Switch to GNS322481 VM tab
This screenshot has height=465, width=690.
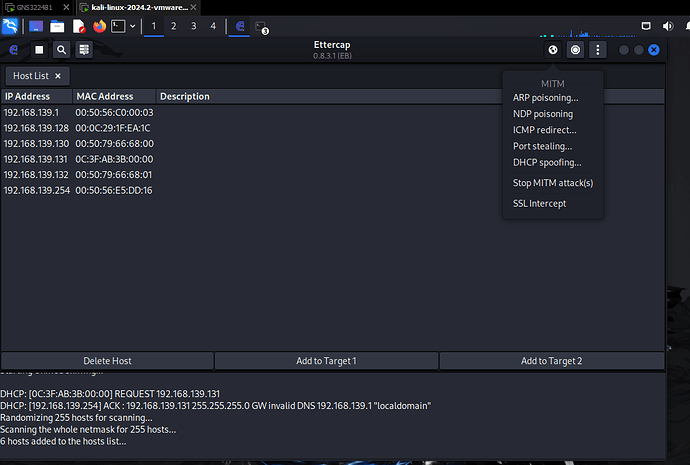click(33, 7)
